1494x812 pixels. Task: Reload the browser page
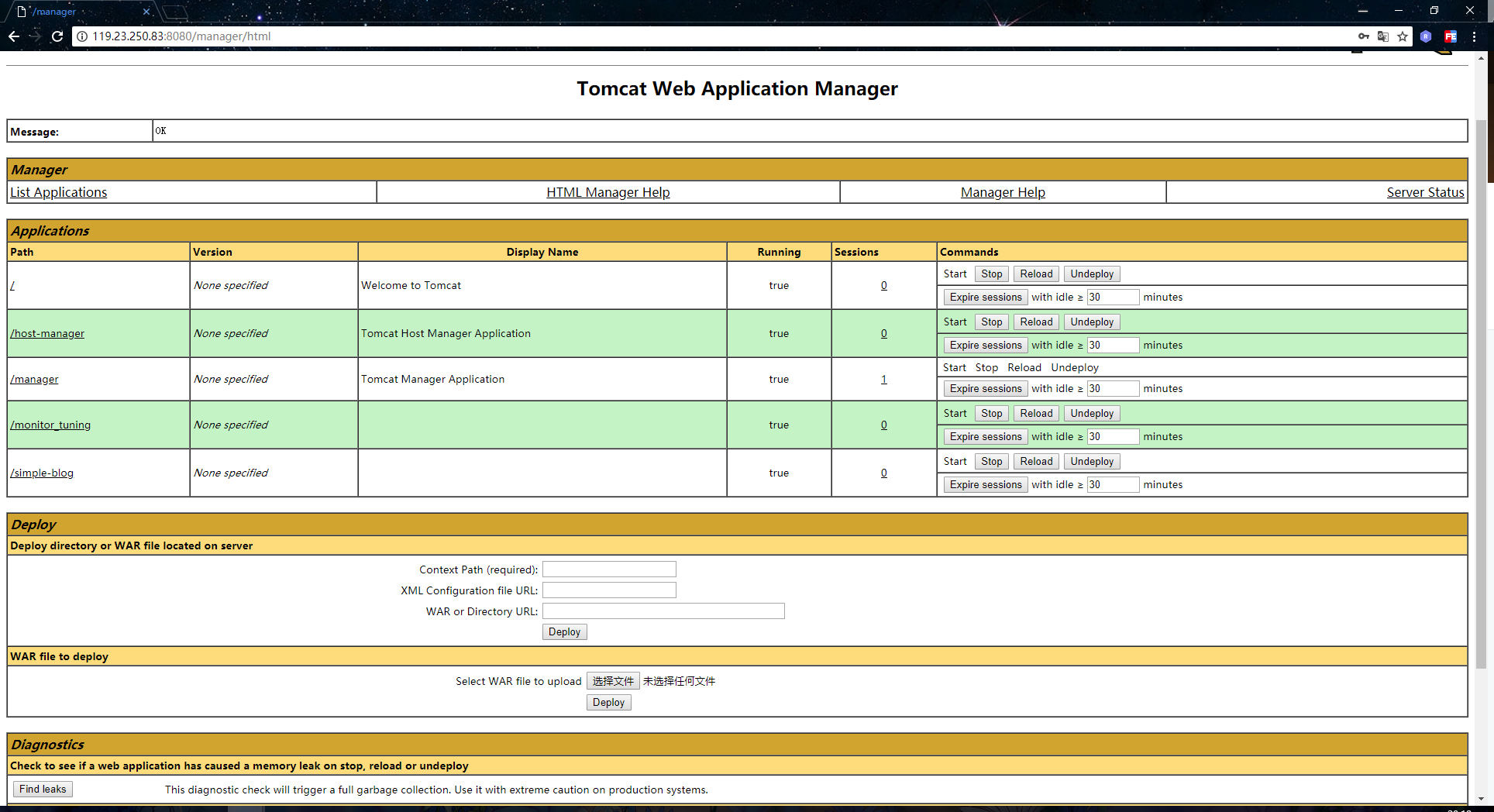(x=57, y=36)
